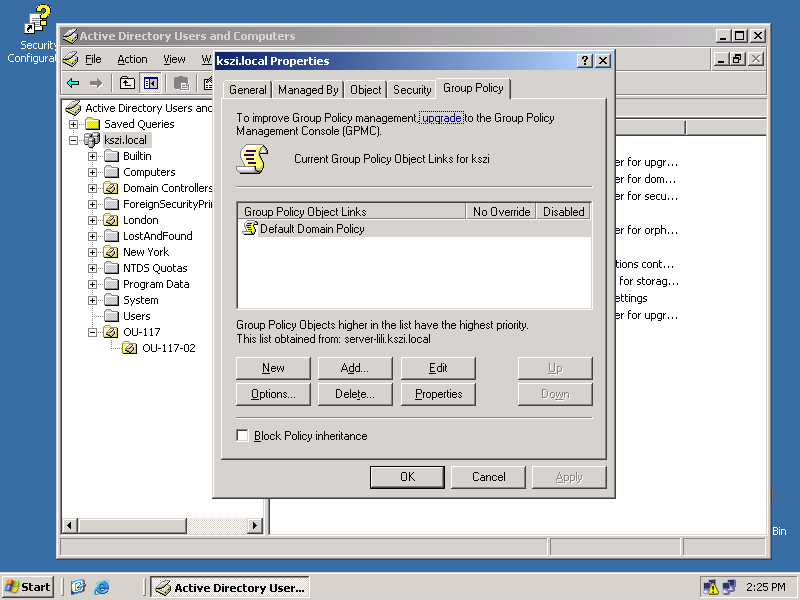Toggle the Show/Hide Console Tree icon
The image size is (800, 600).
[151, 83]
